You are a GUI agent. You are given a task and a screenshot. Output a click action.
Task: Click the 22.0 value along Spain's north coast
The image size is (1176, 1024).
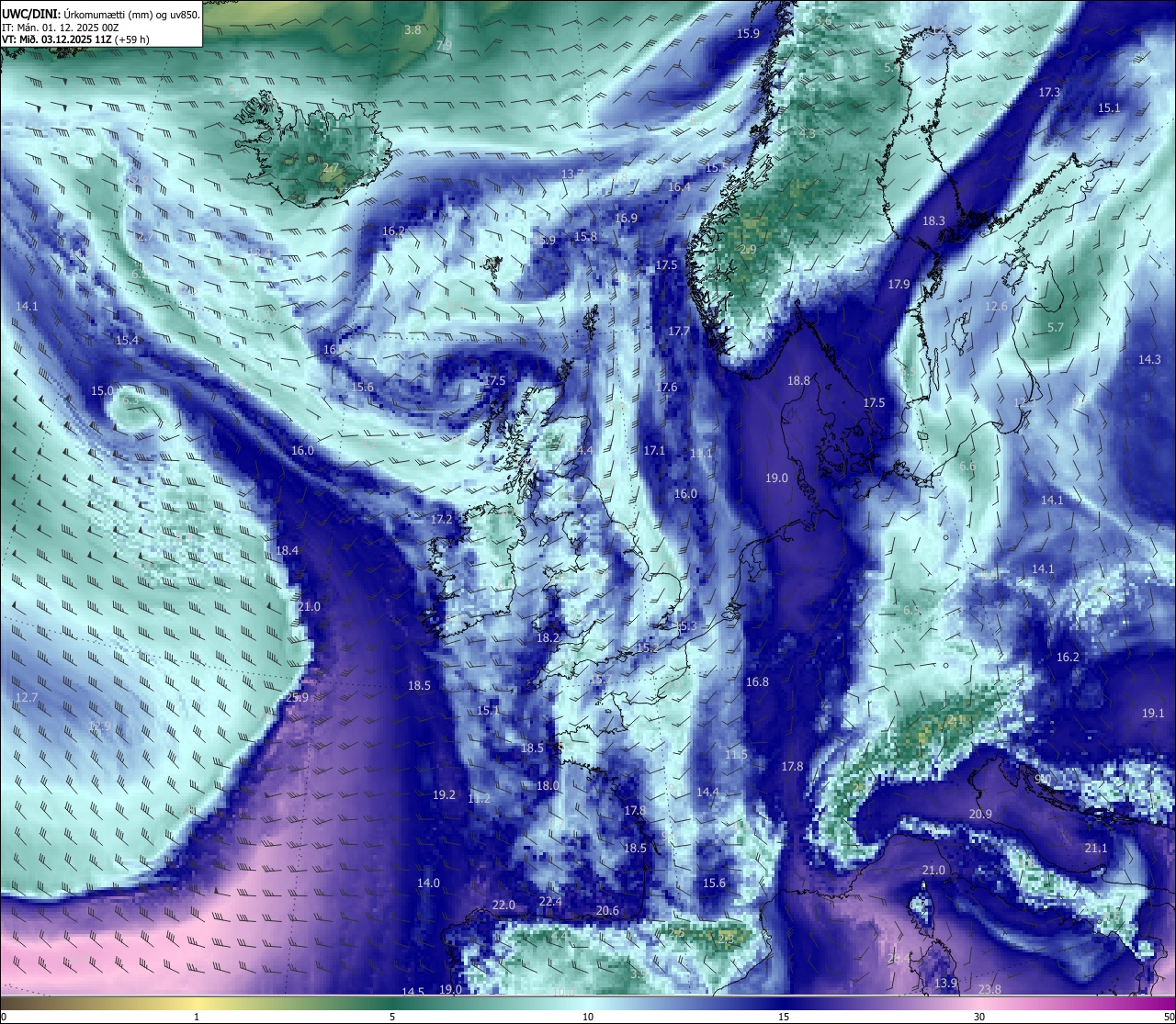tap(503, 906)
